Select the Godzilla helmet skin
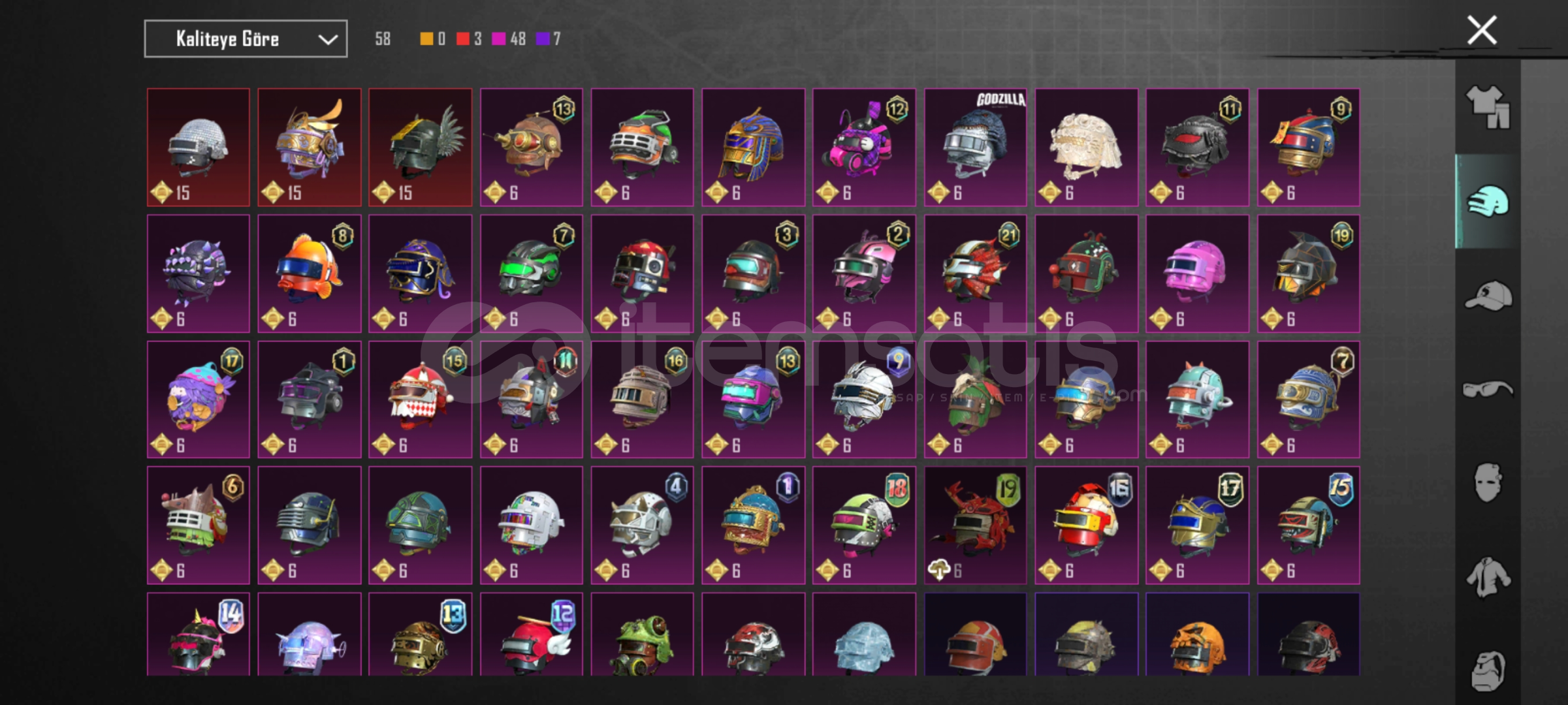1568x705 pixels. pos(976,148)
